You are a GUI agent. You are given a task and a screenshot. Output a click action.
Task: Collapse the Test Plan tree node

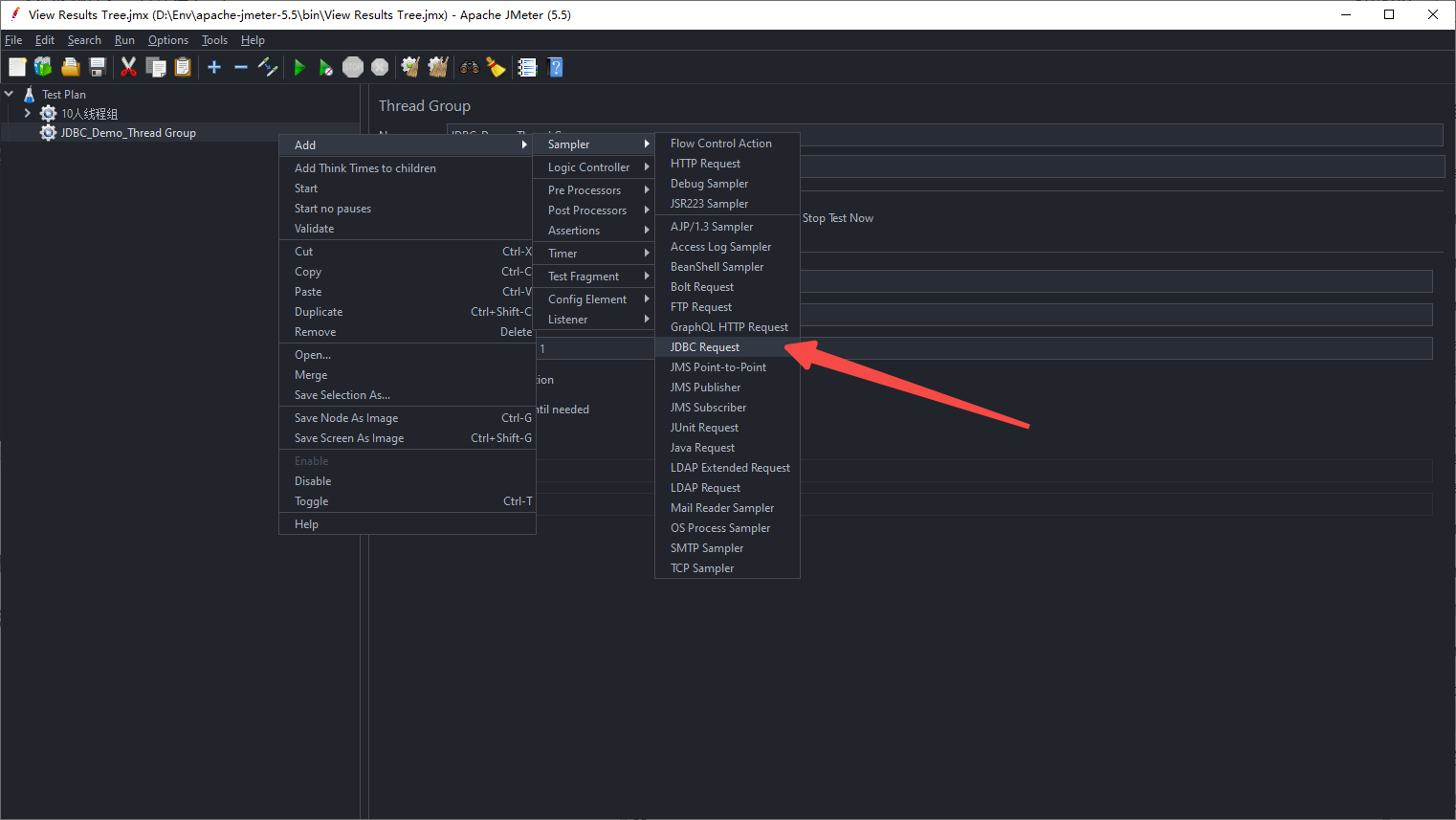(x=9, y=94)
